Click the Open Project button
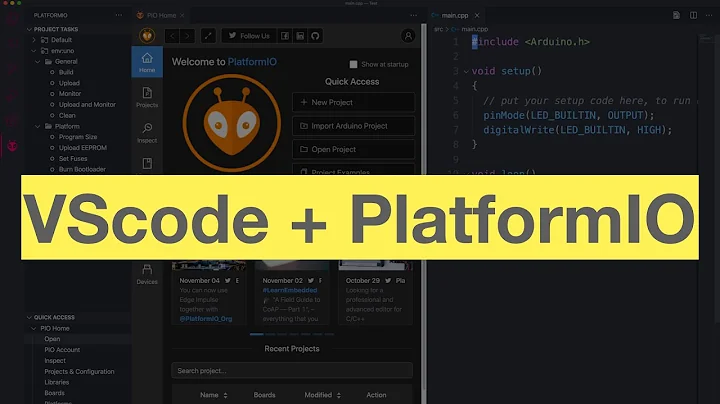This screenshot has height=404, width=720. pyautogui.click(x=354, y=149)
